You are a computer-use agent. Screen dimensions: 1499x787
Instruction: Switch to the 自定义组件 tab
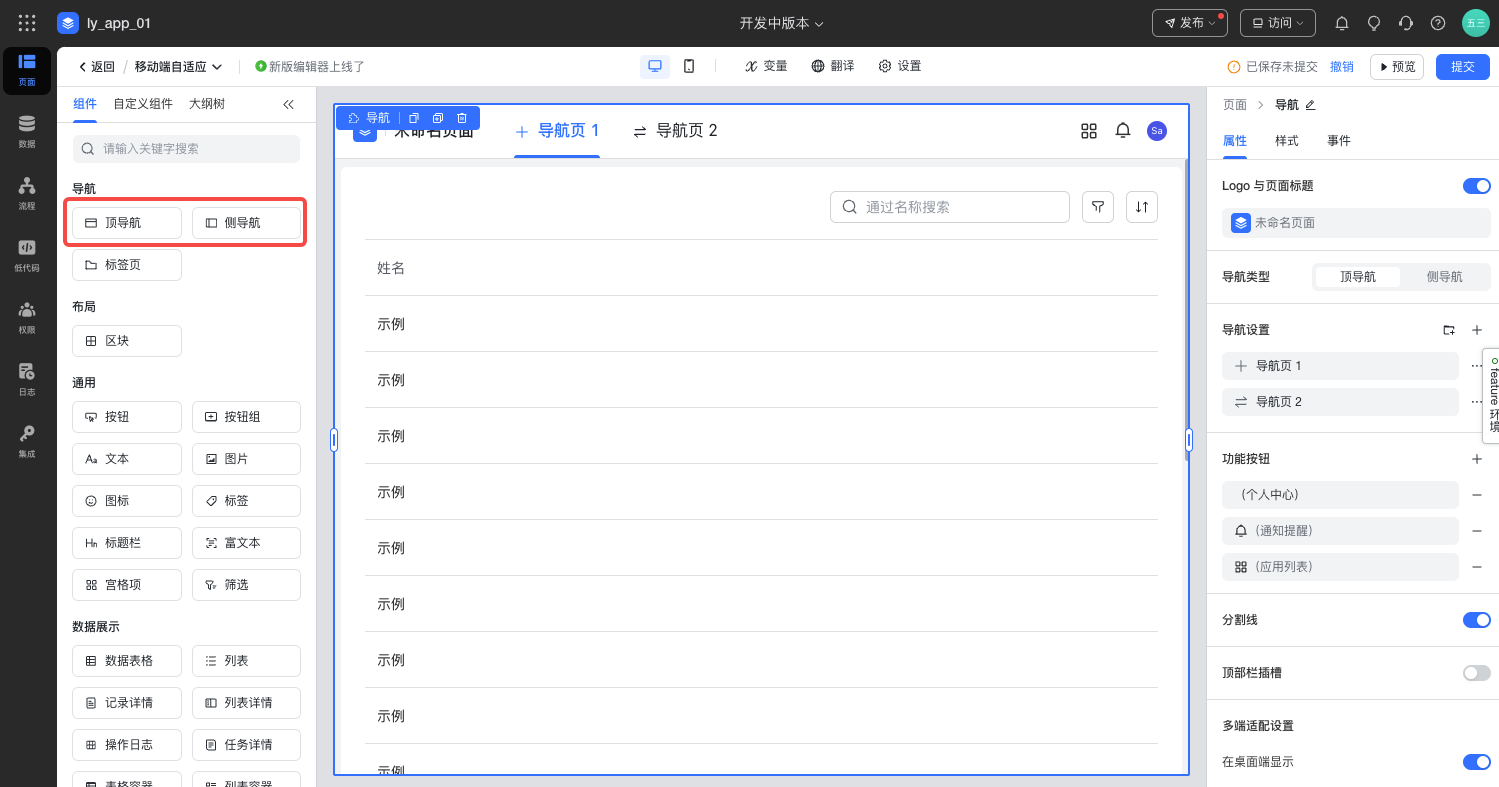pyautogui.click(x=143, y=104)
